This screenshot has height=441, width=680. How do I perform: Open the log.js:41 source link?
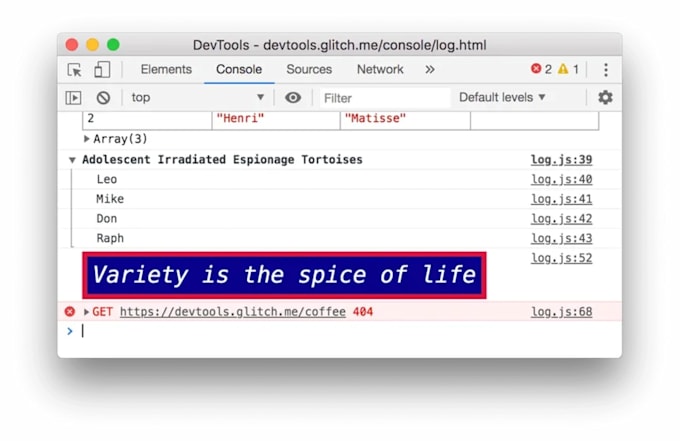point(562,199)
